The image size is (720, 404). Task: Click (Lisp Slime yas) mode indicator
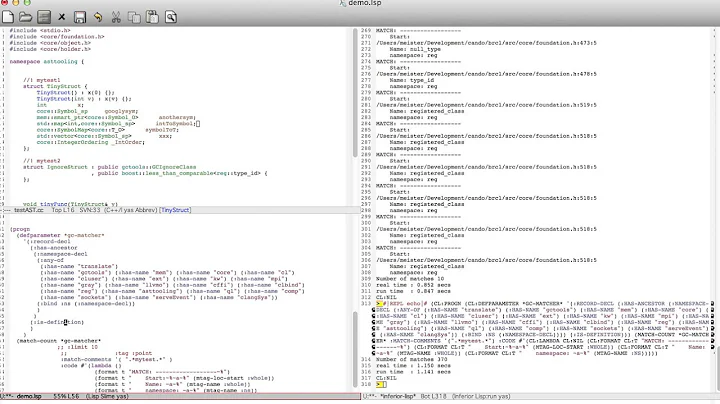[x=107, y=396]
